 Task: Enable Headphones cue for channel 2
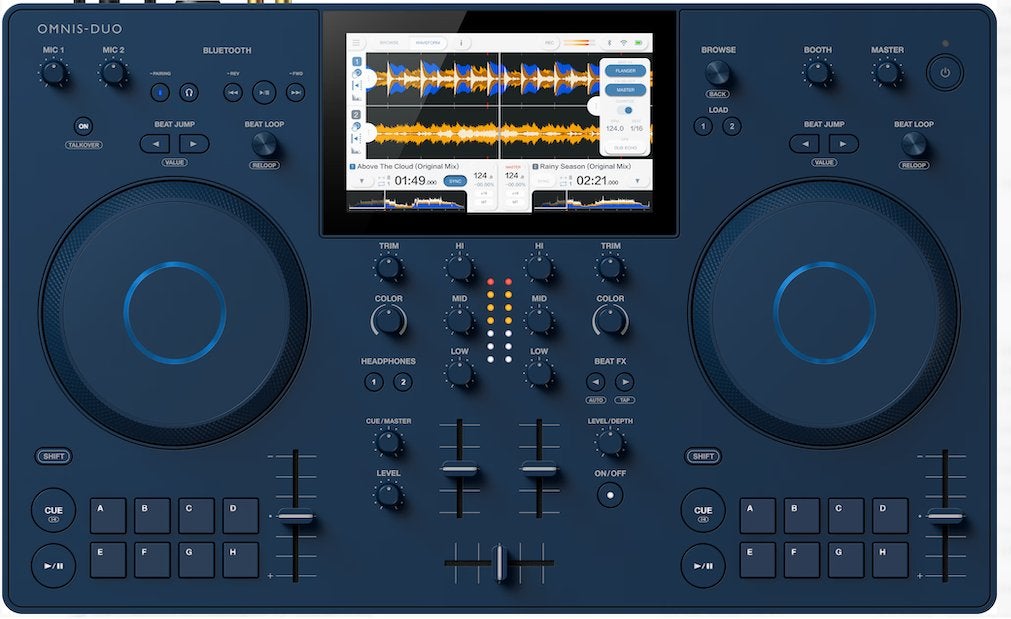click(403, 382)
